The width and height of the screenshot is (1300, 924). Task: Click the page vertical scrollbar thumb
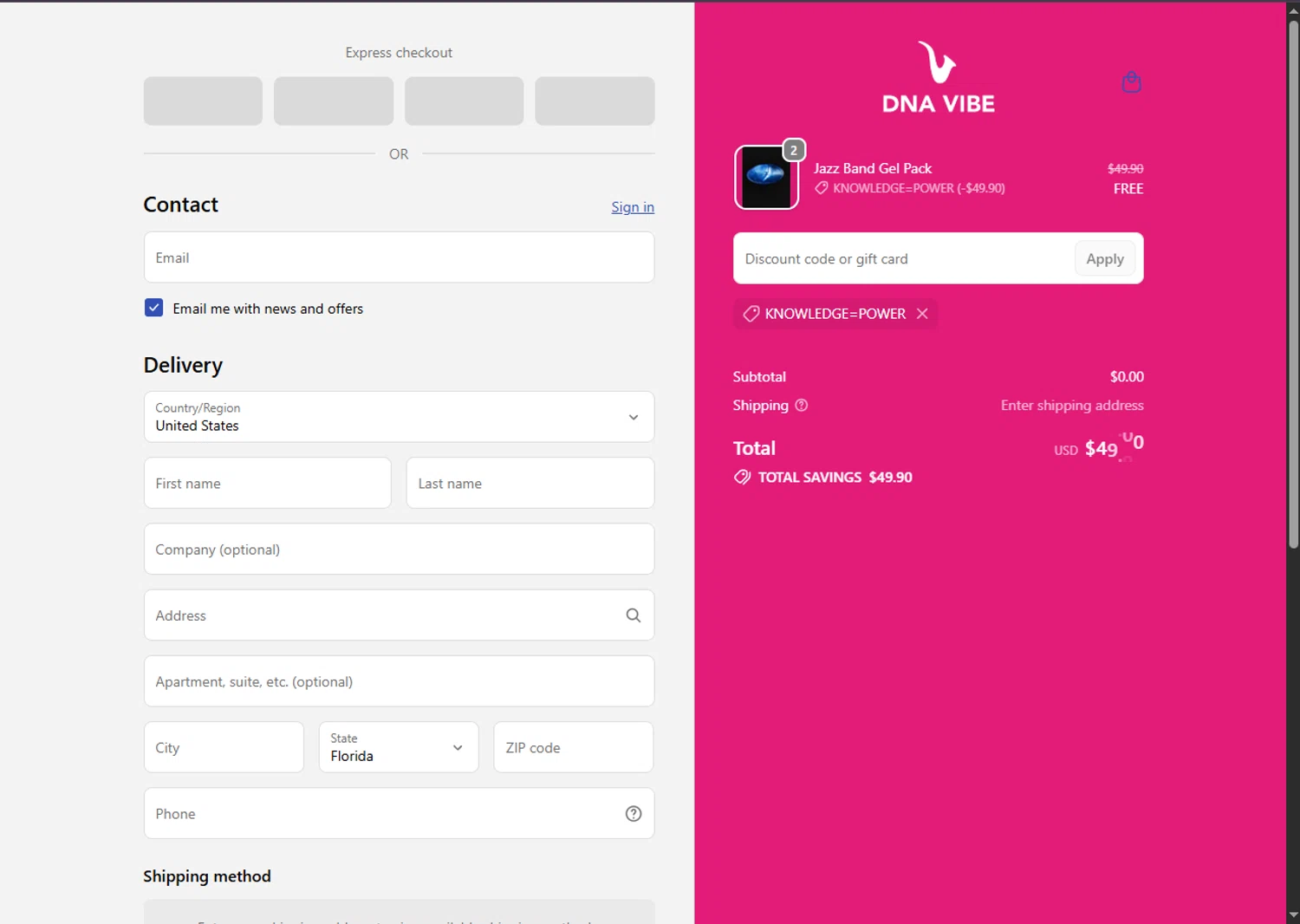pos(1293,286)
